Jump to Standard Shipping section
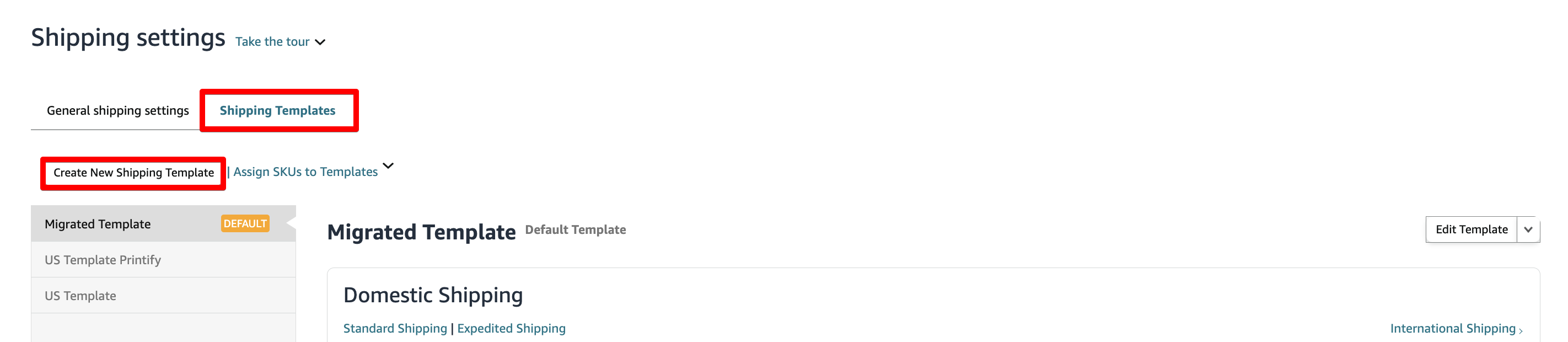Image resolution: width=1568 pixels, height=342 pixels. [394, 329]
